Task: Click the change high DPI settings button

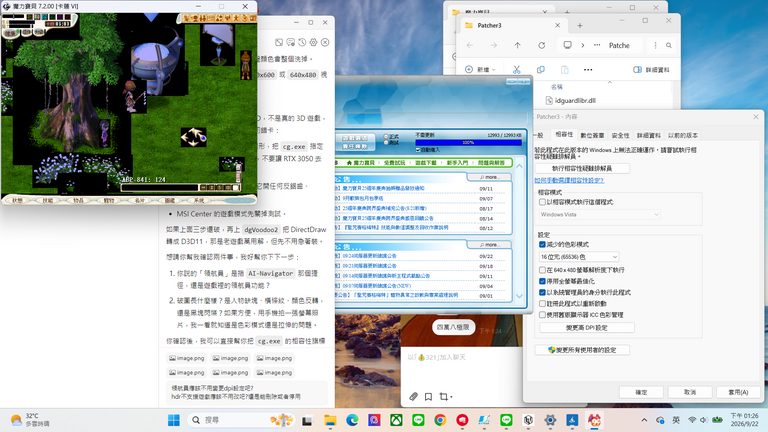Action: (587, 328)
